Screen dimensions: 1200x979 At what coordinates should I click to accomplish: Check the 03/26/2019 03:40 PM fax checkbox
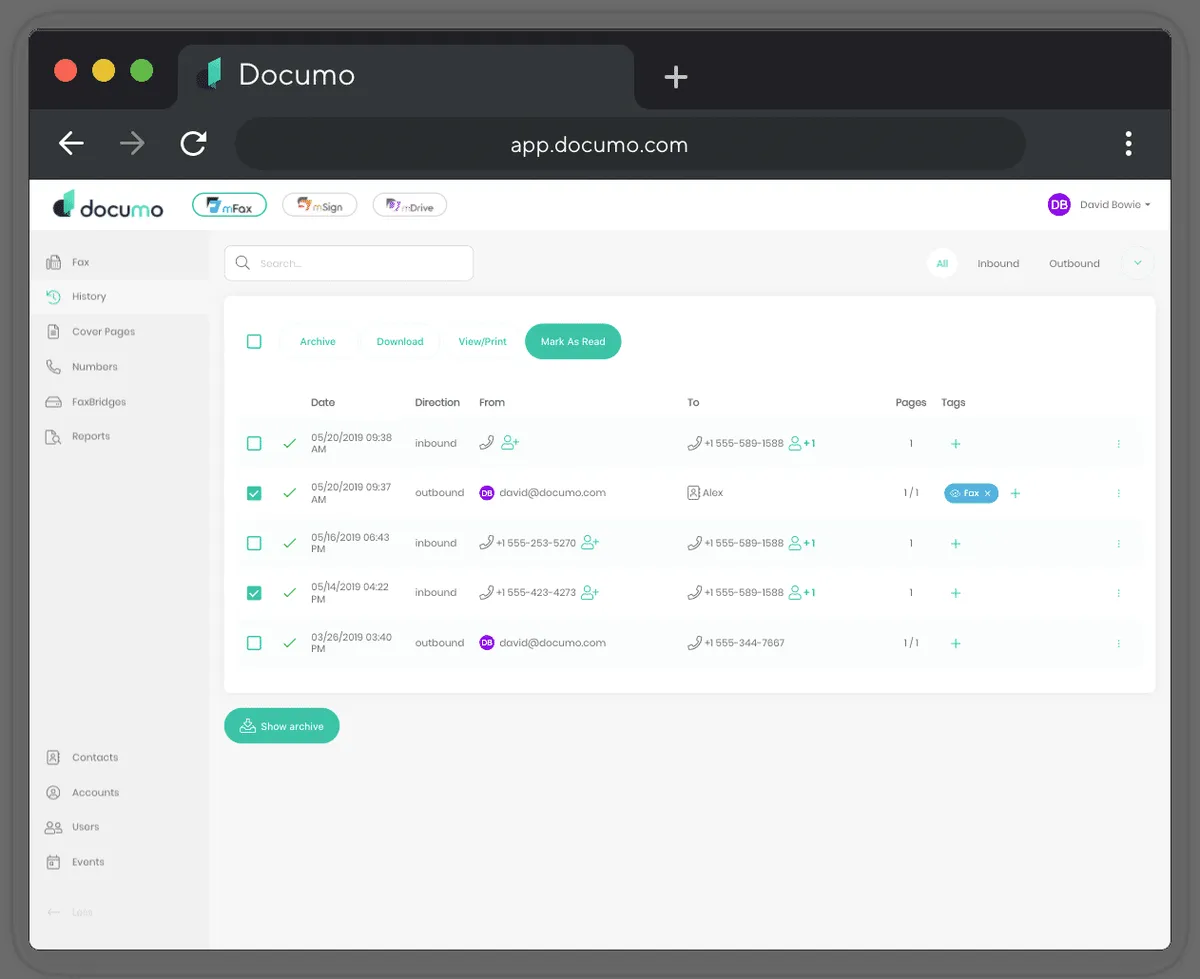[x=254, y=643]
